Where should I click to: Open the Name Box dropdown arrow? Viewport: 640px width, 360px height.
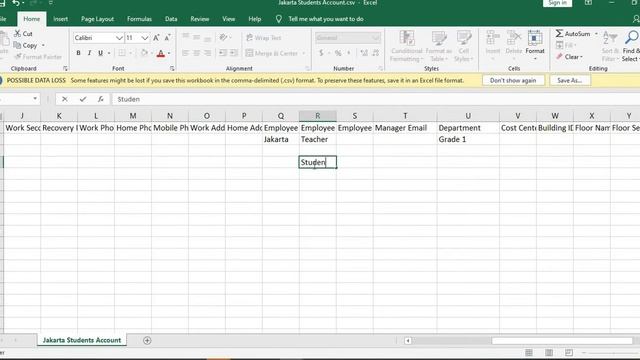tap(35, 99)
